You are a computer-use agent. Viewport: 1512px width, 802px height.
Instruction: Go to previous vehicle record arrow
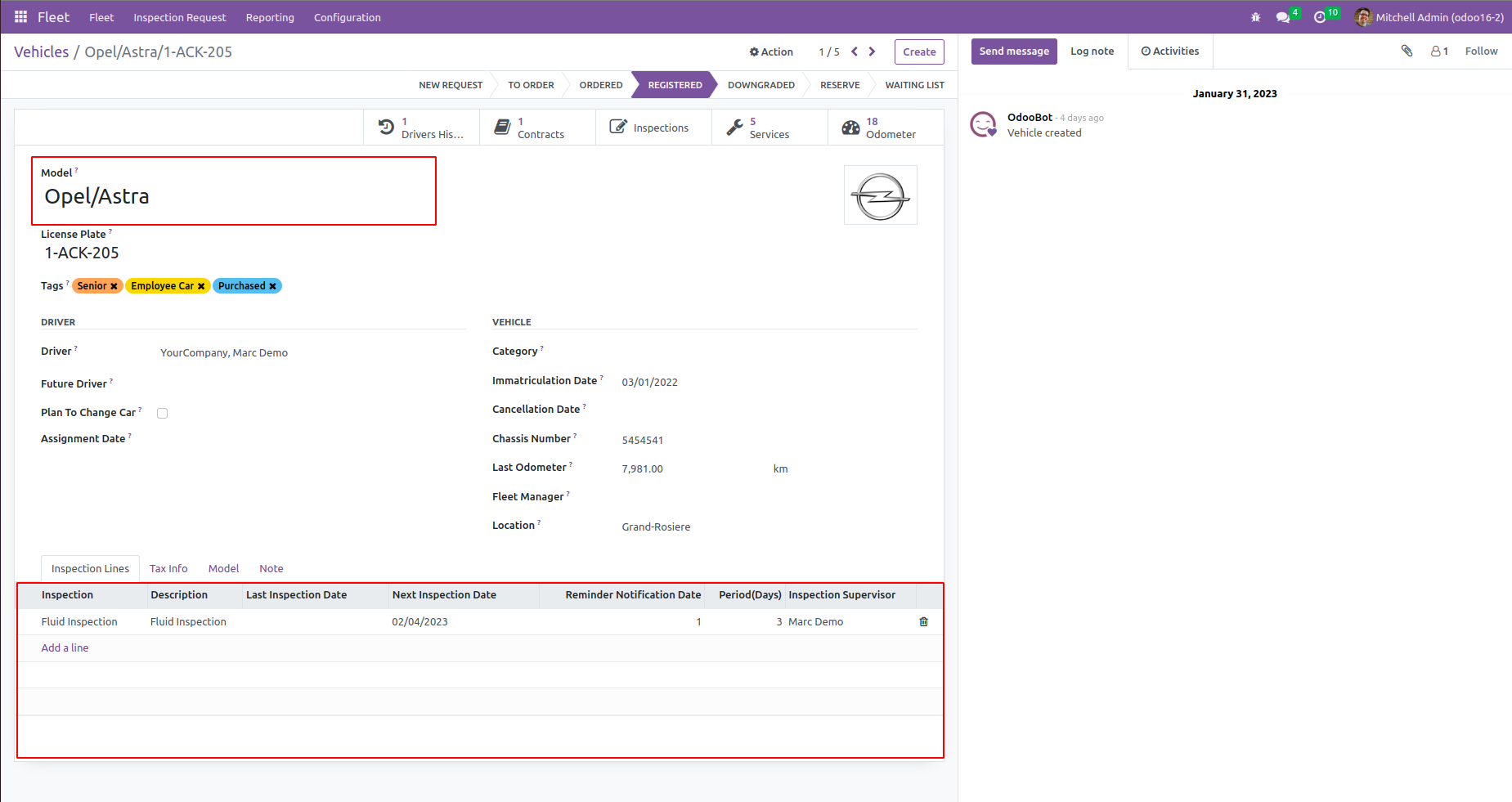[x=855, y=52]
